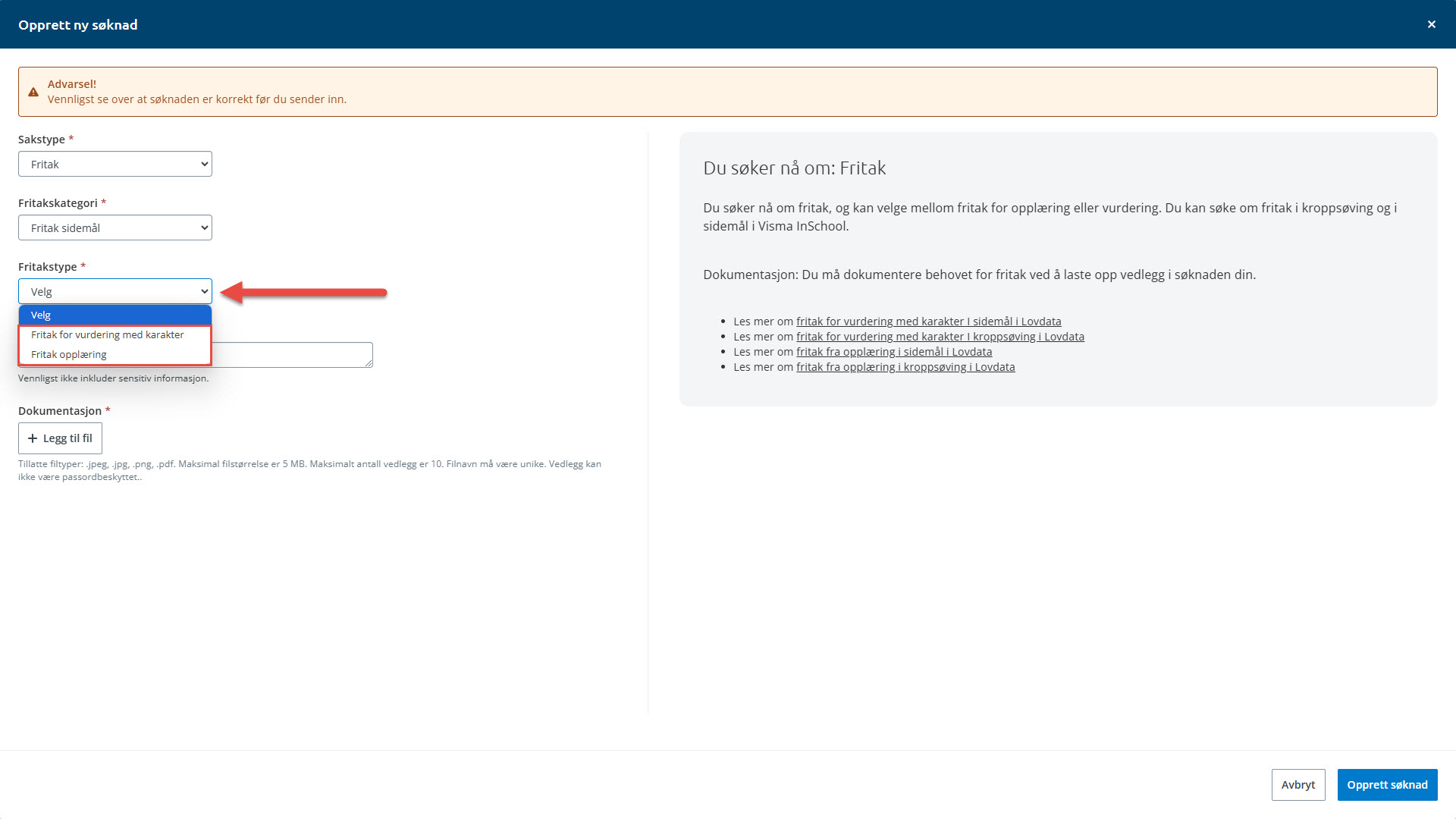Viewport: 1456px width, 819px height.
Task: Click the warning triangle icon
Action: pyautogui.click(x=33, y=92)
